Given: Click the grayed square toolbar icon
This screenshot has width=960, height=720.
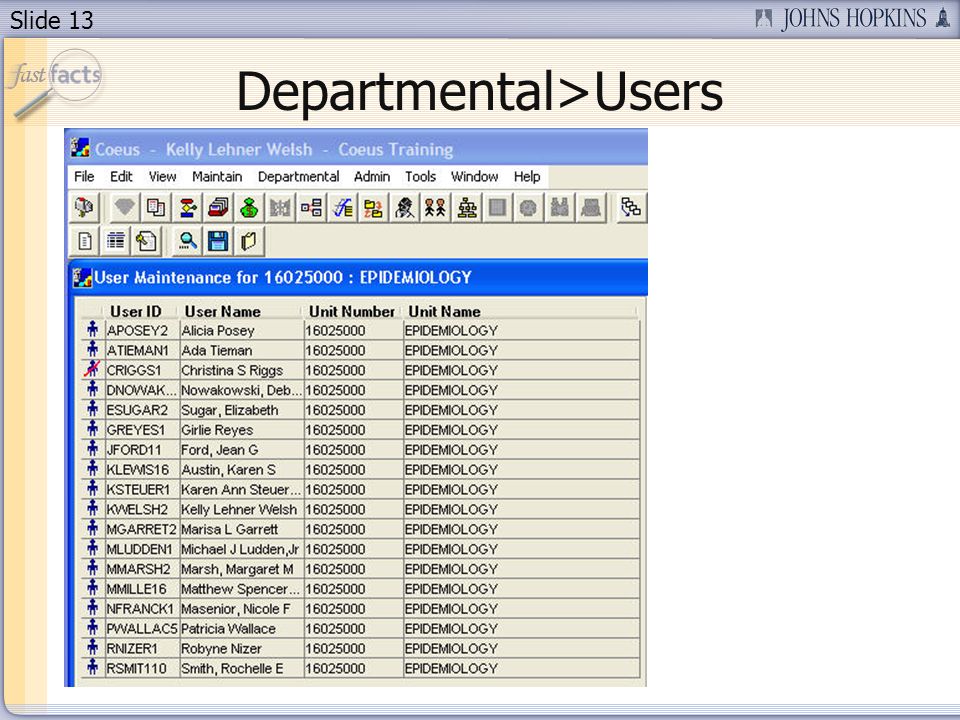Looking at the screenshot, I should (x=498, y=208).
